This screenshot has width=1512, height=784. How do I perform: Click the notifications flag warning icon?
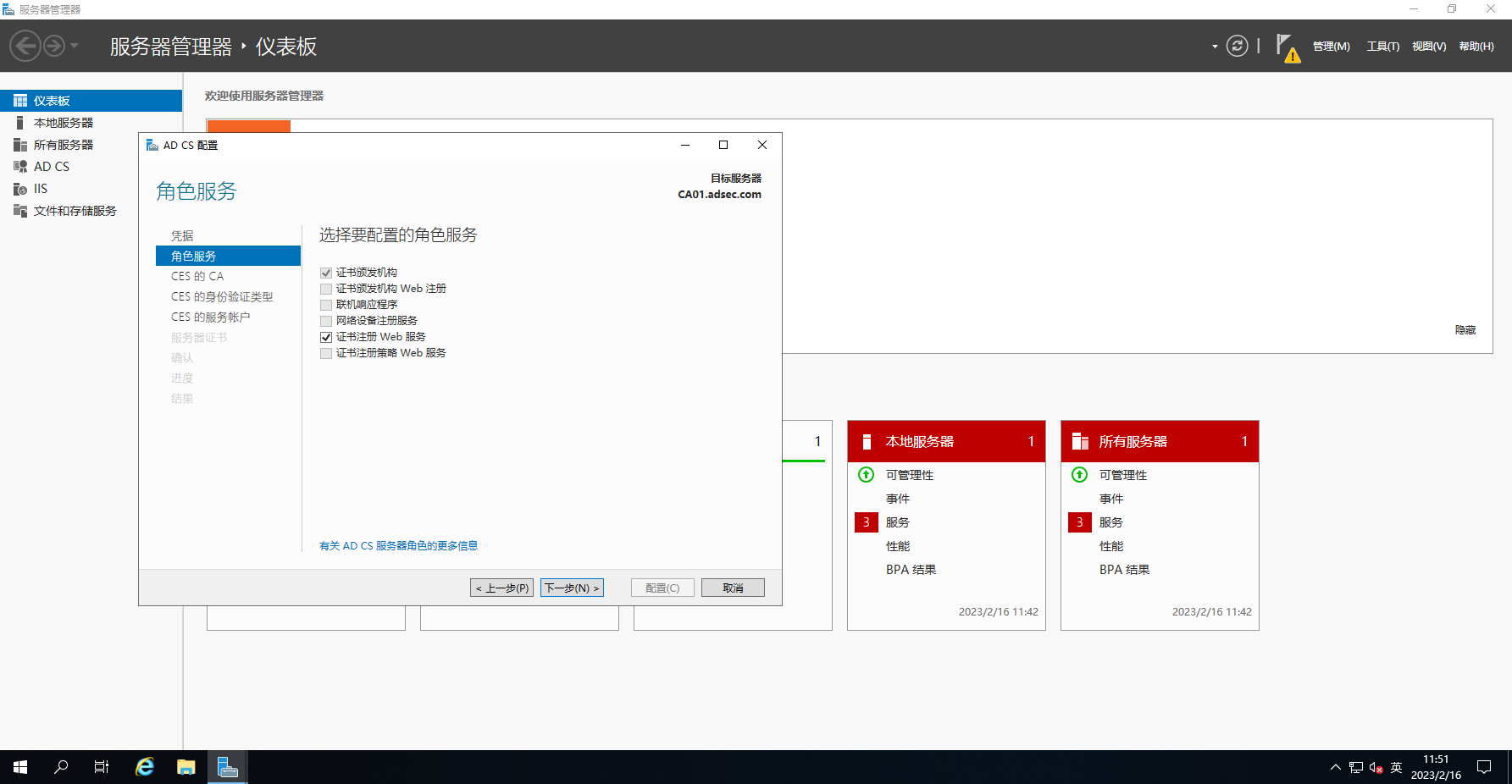coord(1287,47)
